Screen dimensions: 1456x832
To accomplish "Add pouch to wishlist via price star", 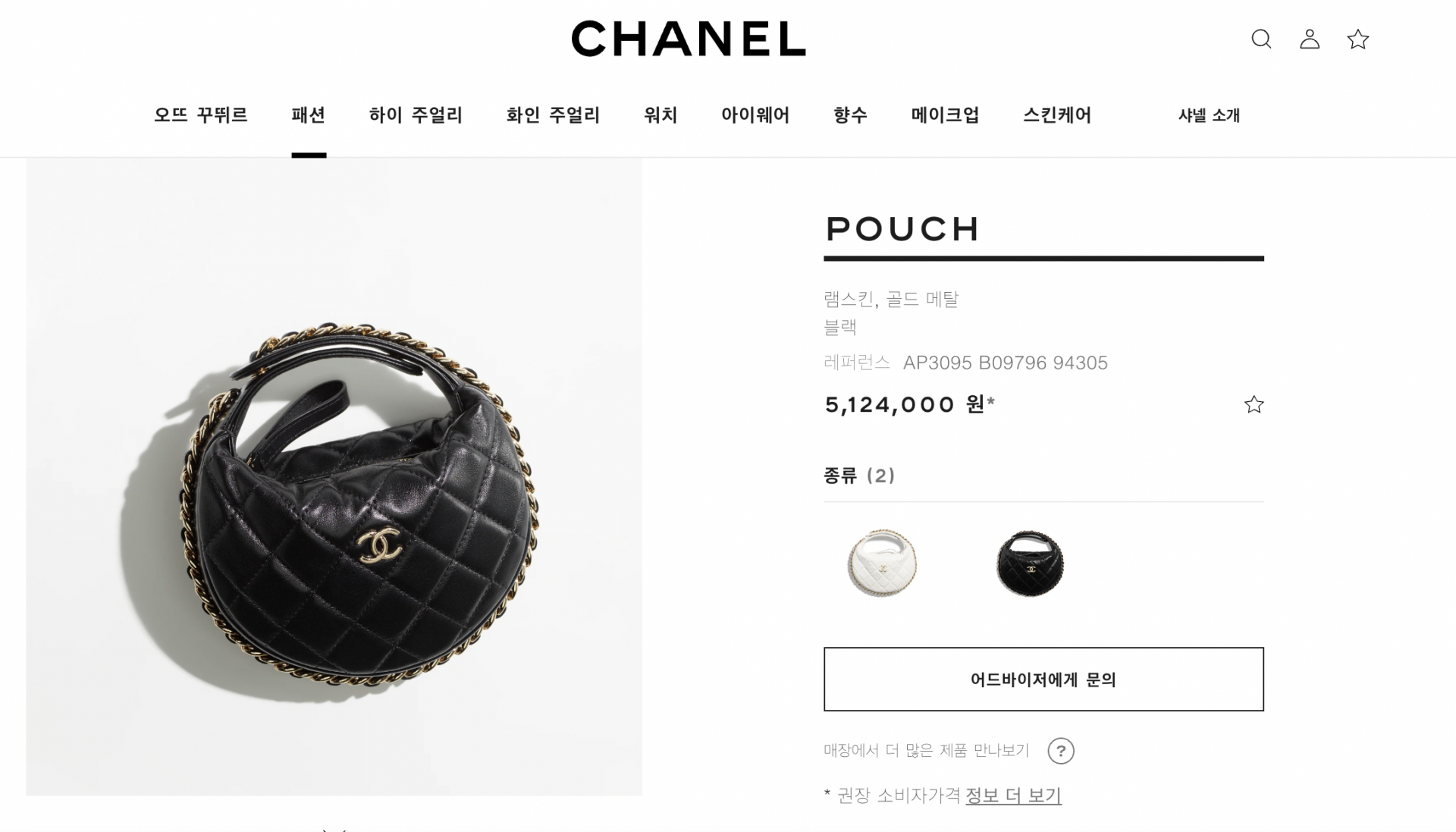I will [x=1254, y=404].
